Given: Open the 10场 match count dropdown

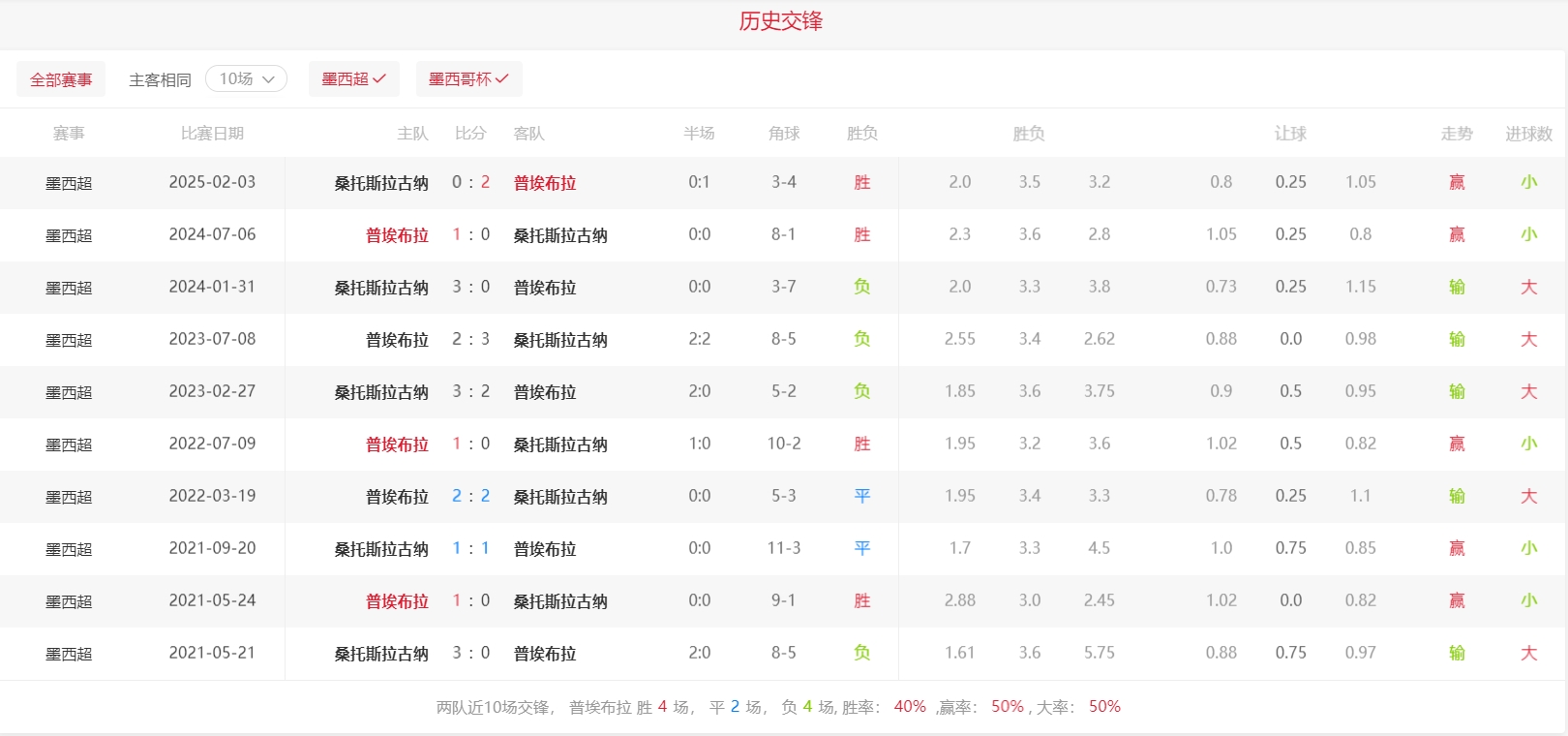Looking at the screenshot, I should [246, 78].
